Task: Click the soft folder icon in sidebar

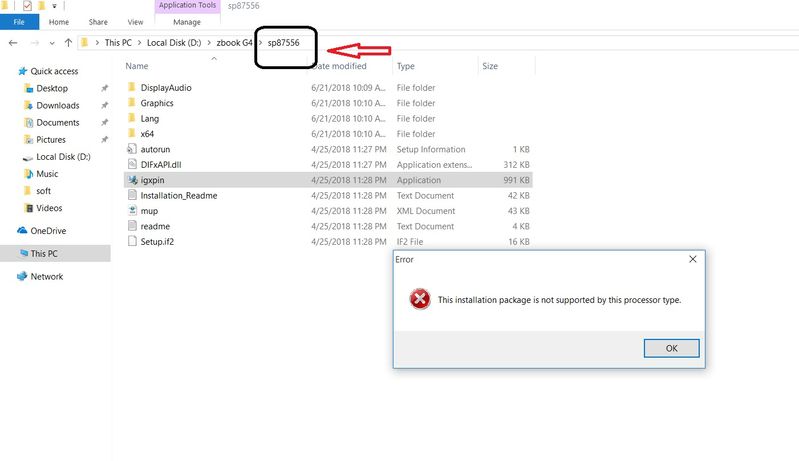Action: pos(28,191)
